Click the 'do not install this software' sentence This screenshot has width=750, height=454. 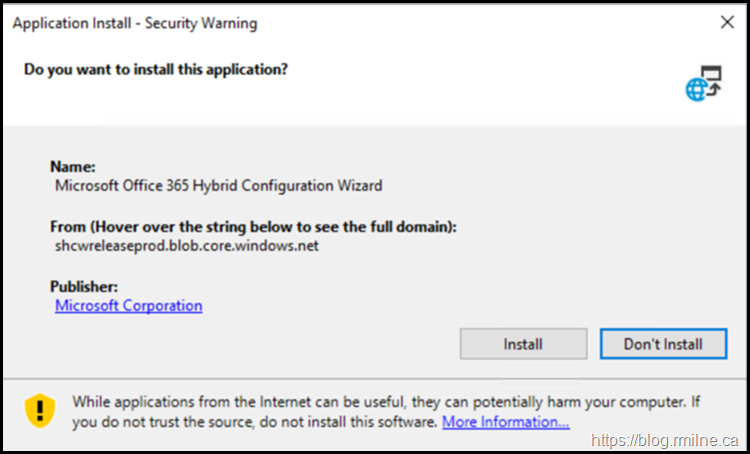tap(335, 422)
